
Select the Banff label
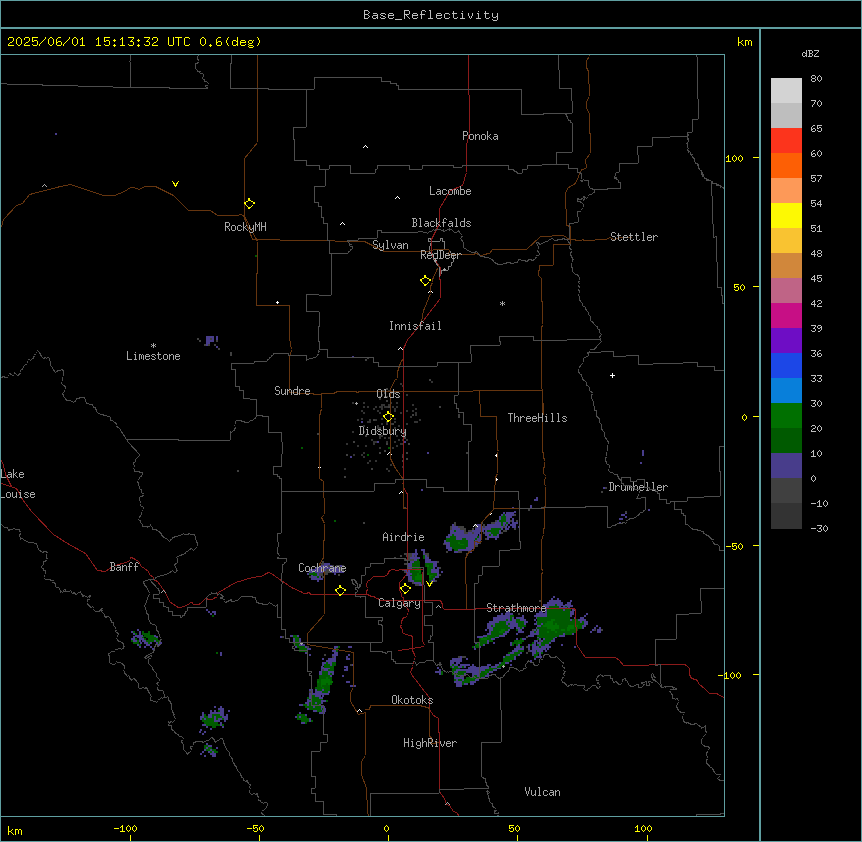tap(124, 567)
